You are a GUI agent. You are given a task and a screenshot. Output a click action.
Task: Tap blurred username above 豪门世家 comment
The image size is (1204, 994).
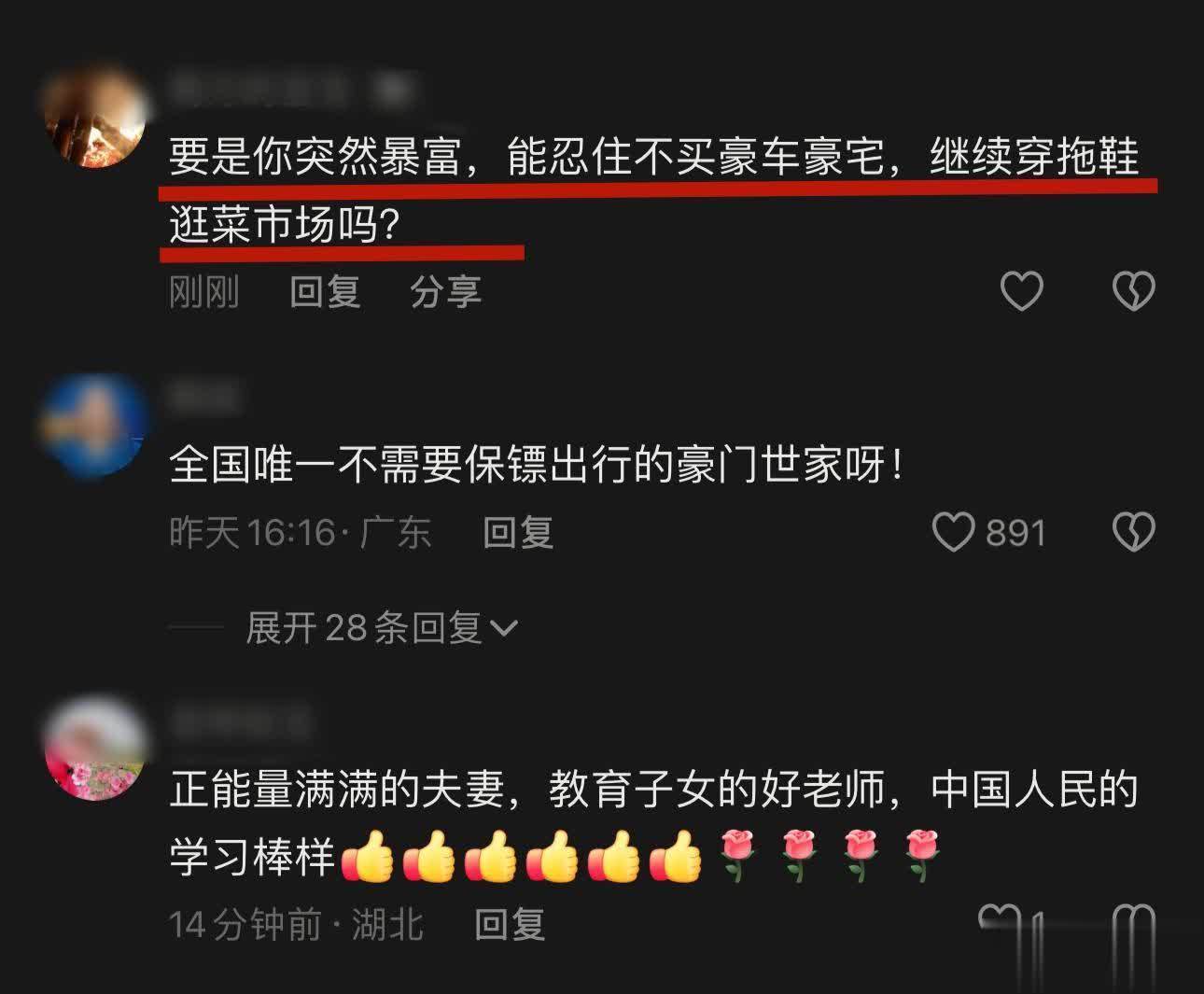204,399
